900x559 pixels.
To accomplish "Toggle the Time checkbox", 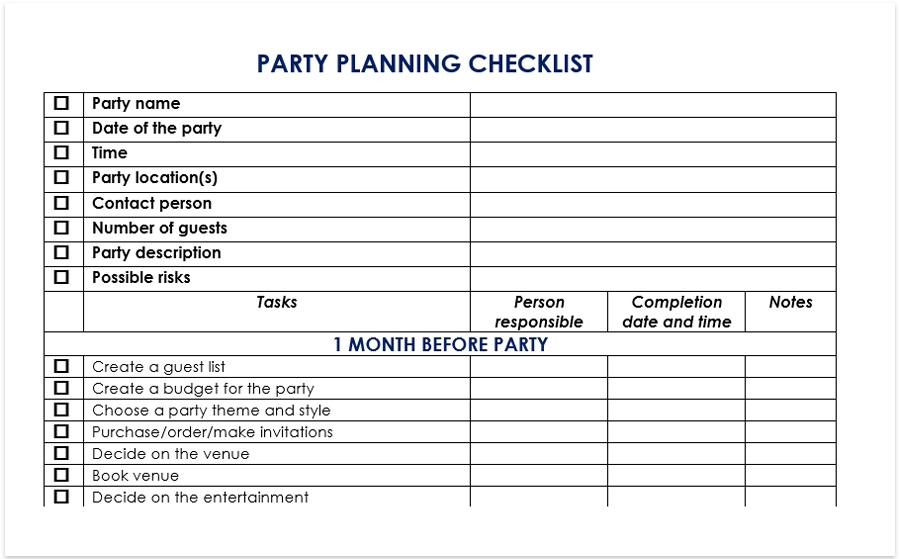I will pyautogui.click(x=62, y=153).
